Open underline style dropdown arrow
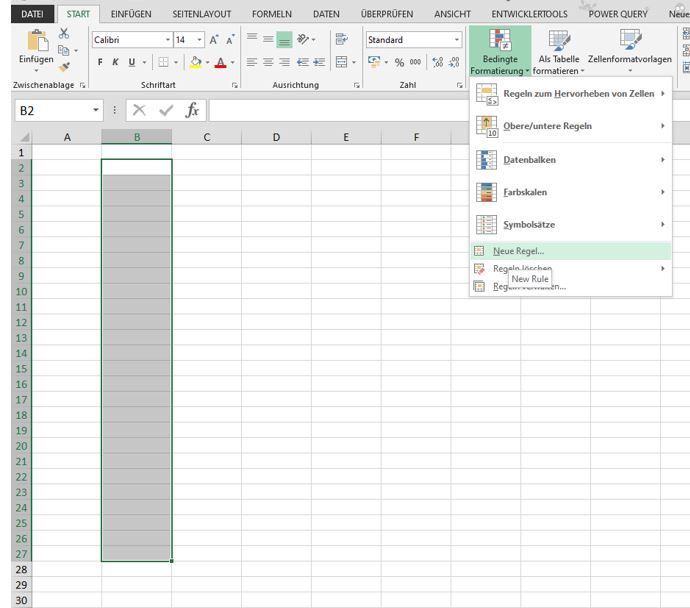The image size is (690, 608). point(144,62)
